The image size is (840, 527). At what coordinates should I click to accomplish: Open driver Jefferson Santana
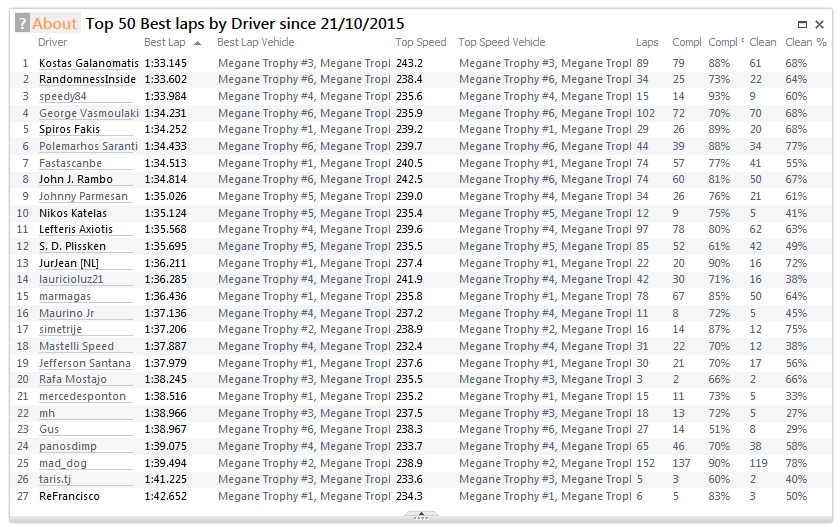pos(85,364)
